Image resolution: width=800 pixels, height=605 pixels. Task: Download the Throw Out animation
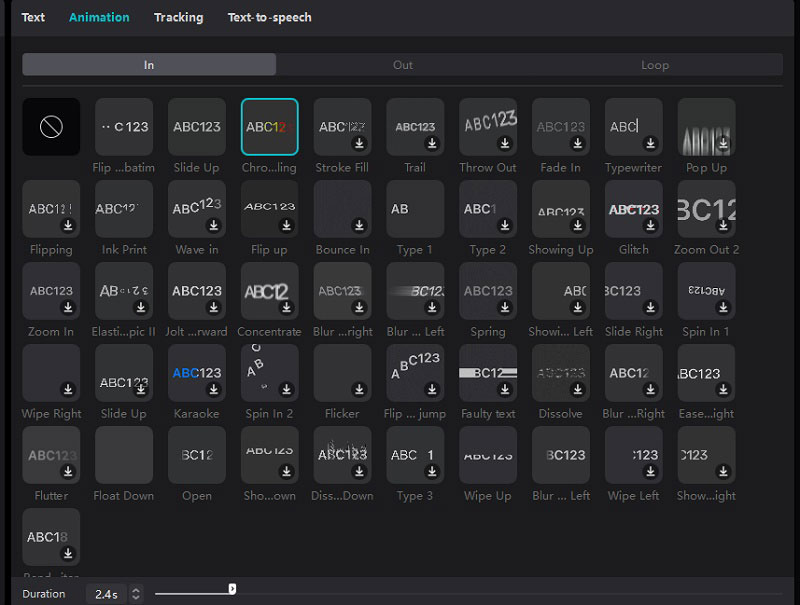click(x=505, y=143)
